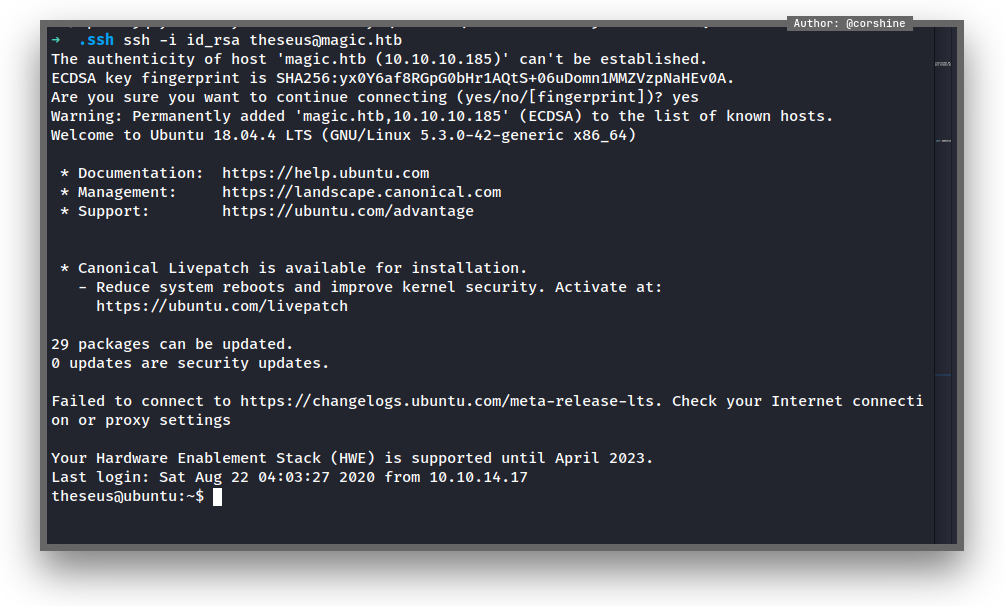
Task: Open the landscape.canonical.com management link
Action: click(x=361, y=192)
